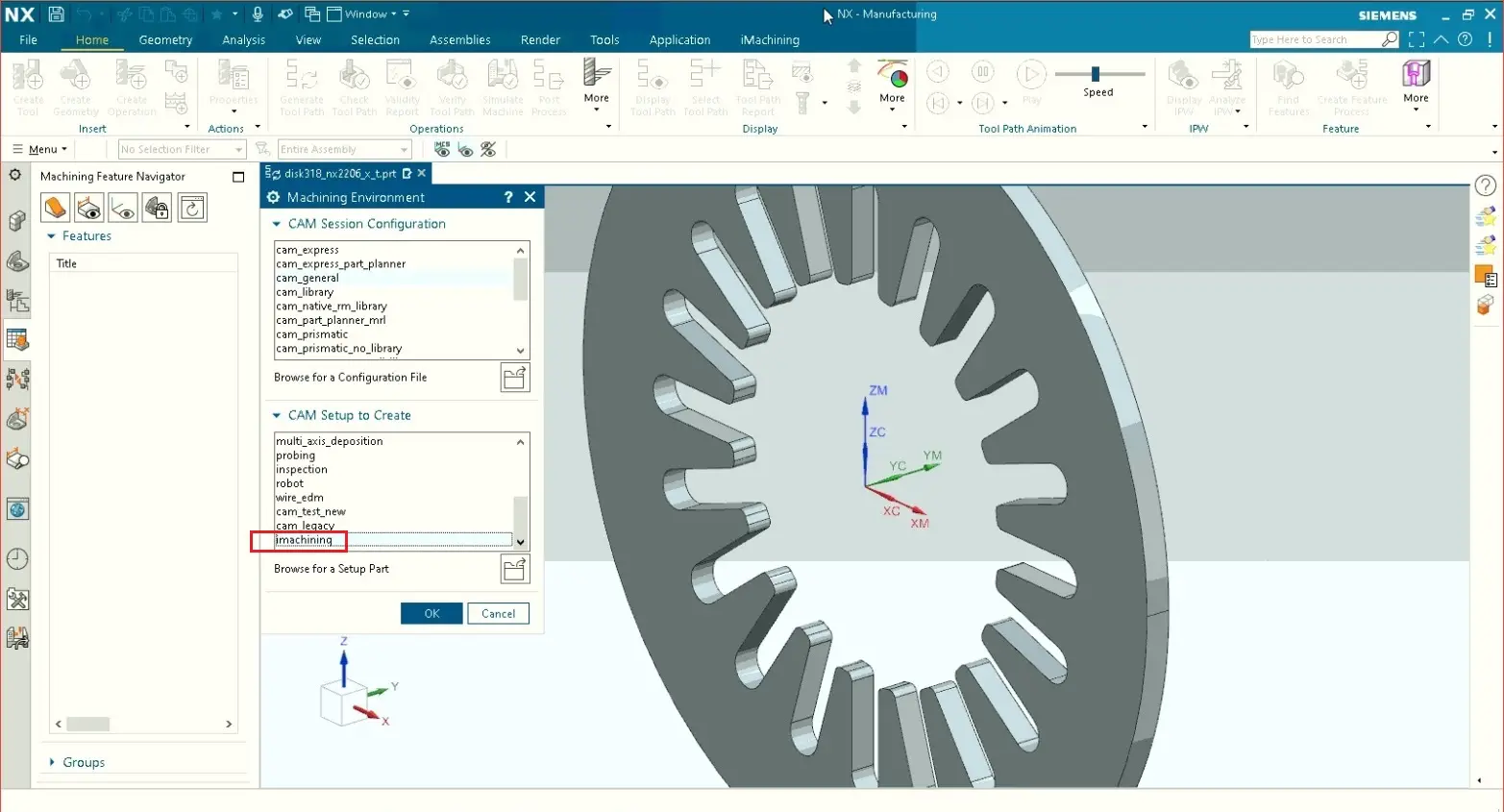The image size is (1504, 812).
Task: Close the Machining Environment dialog
Action: [530, 197]
